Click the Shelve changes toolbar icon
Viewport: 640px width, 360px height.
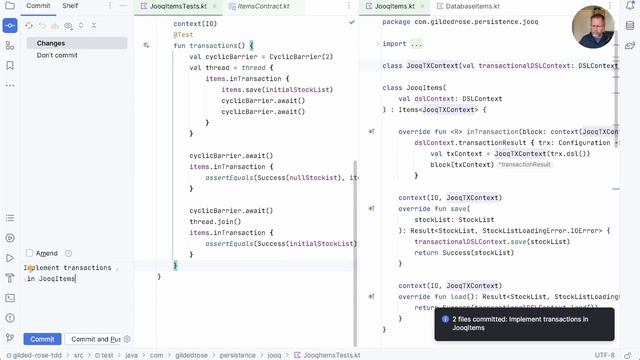click(x=55, y=25)
